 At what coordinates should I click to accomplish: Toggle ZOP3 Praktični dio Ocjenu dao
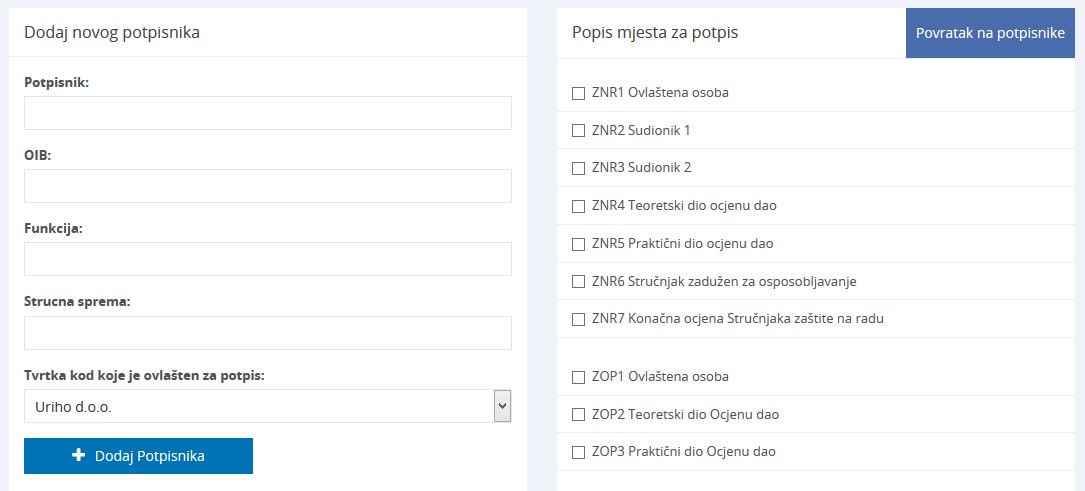pos(578,452)
